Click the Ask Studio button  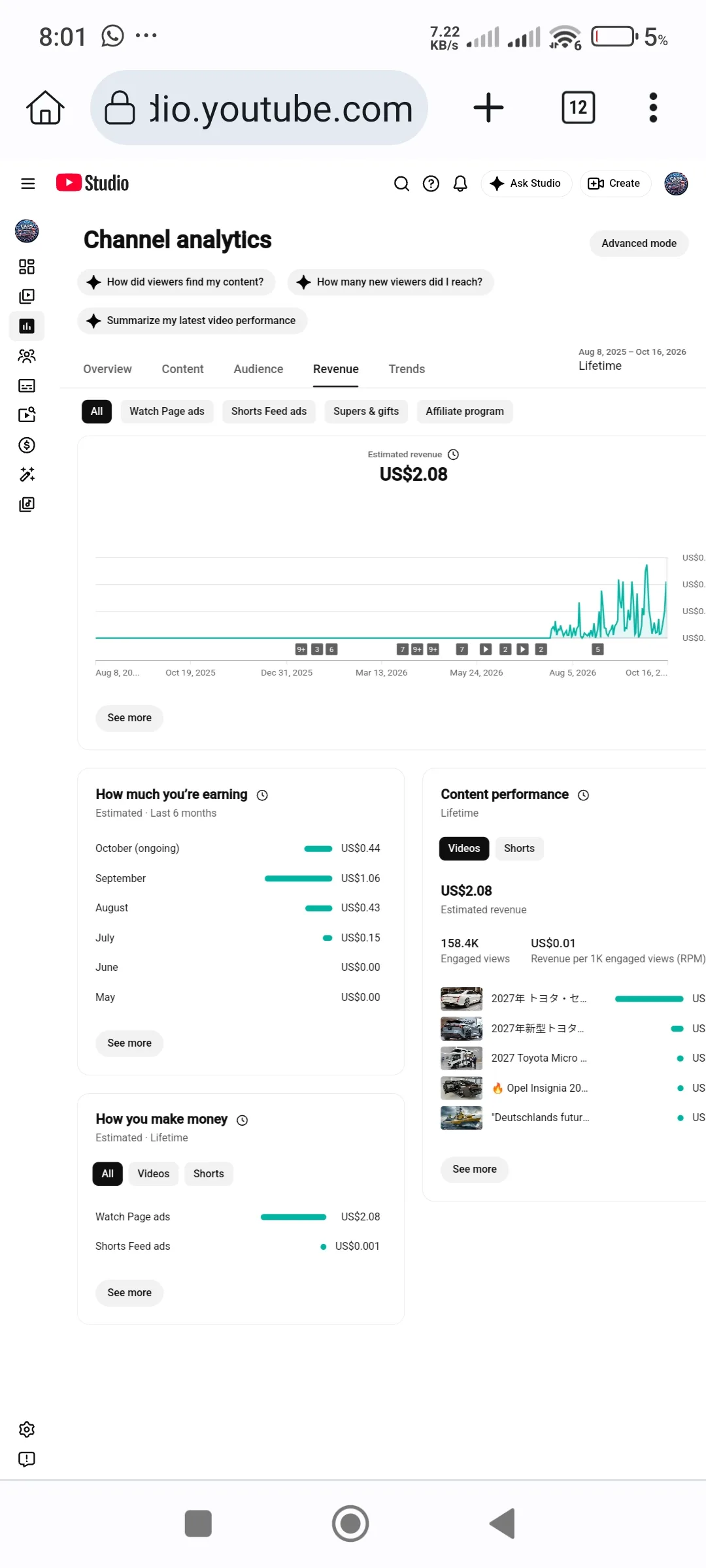click(526, 184)
